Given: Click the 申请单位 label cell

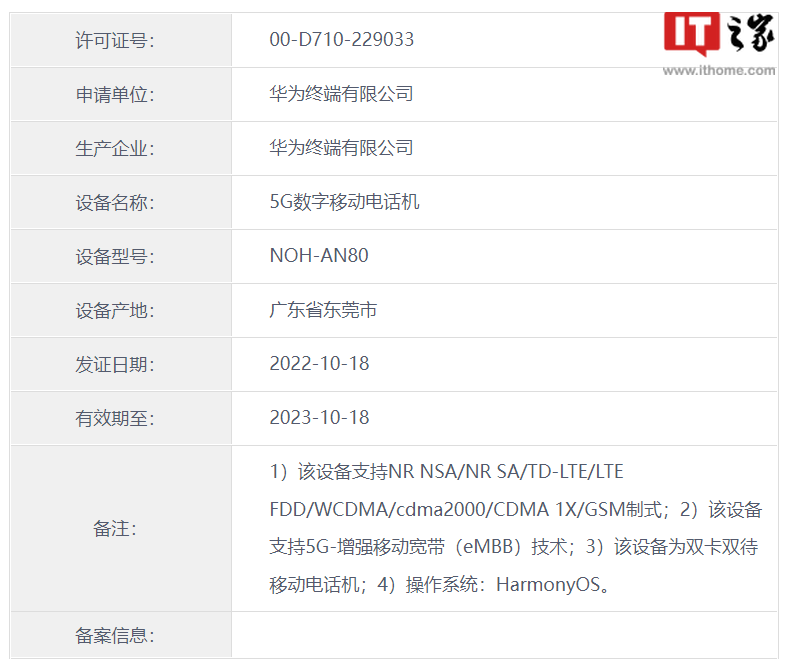Looking at the screenshot, I should (115, 95).
